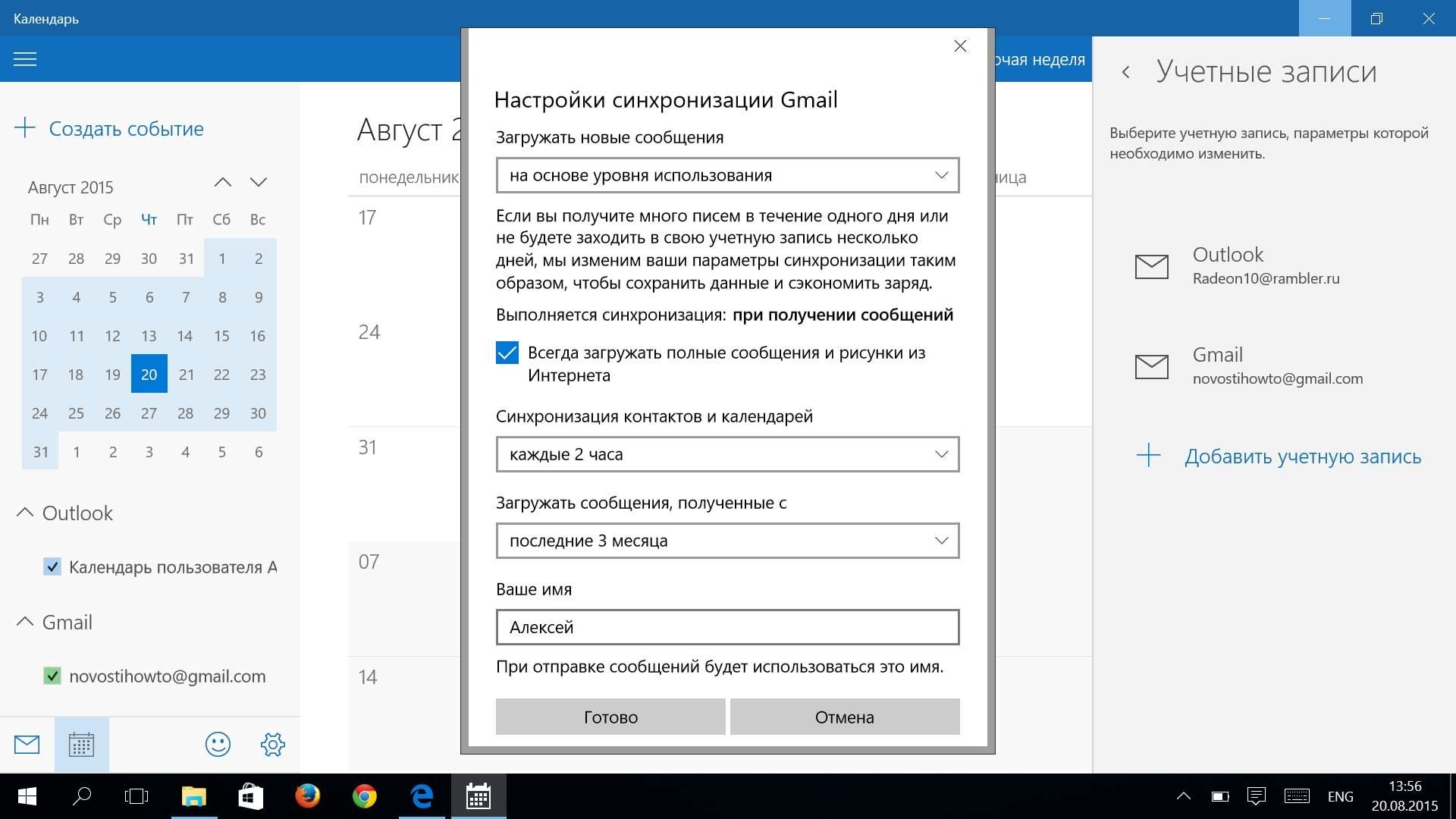The height and width of the screenshot is (819, 1456).
Task: Click the Готово button
Action: [x=610, y=717]
